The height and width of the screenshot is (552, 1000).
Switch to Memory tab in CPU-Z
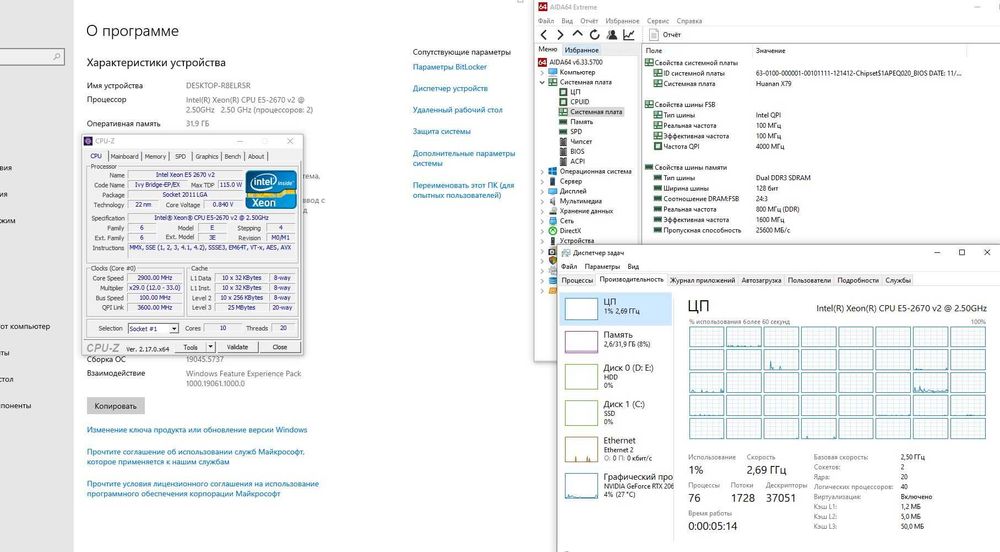[155, 156]
